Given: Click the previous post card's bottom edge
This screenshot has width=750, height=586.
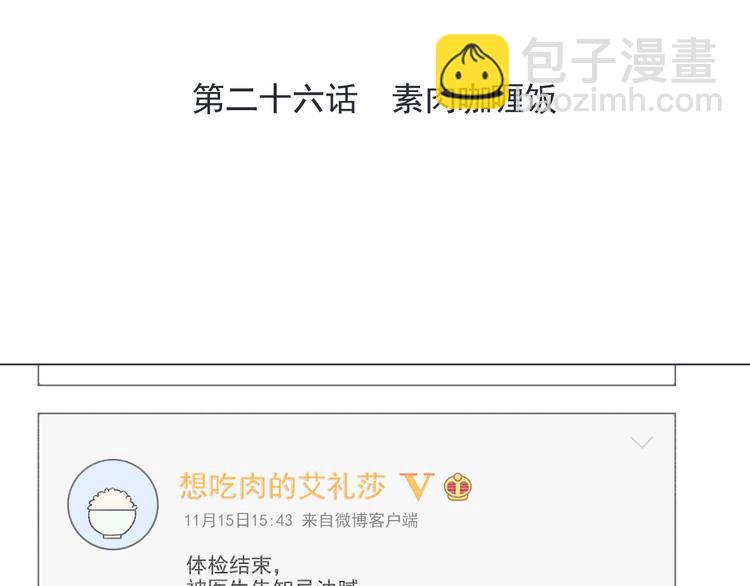Looking at the screenshot, I should [357, 385].
